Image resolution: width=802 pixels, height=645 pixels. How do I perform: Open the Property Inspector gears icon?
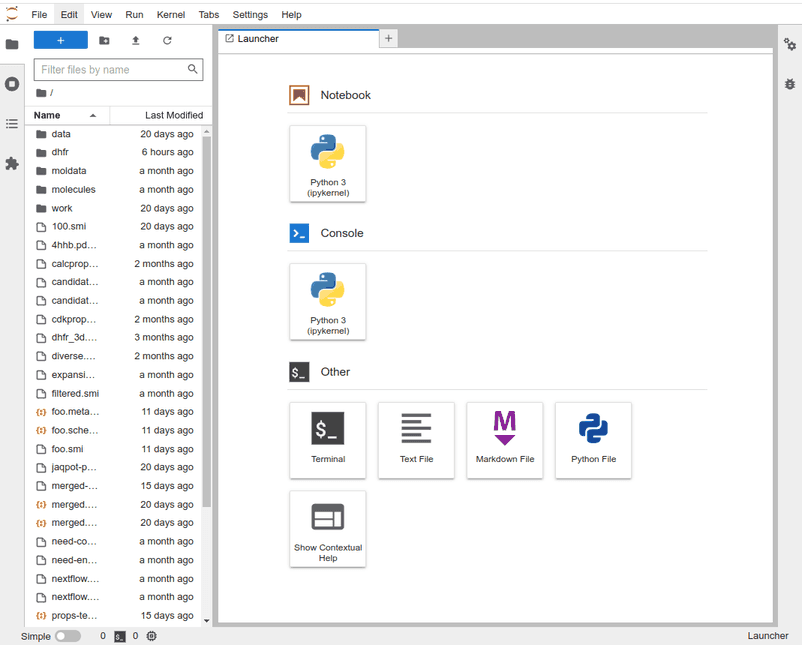tap(790, 45)
